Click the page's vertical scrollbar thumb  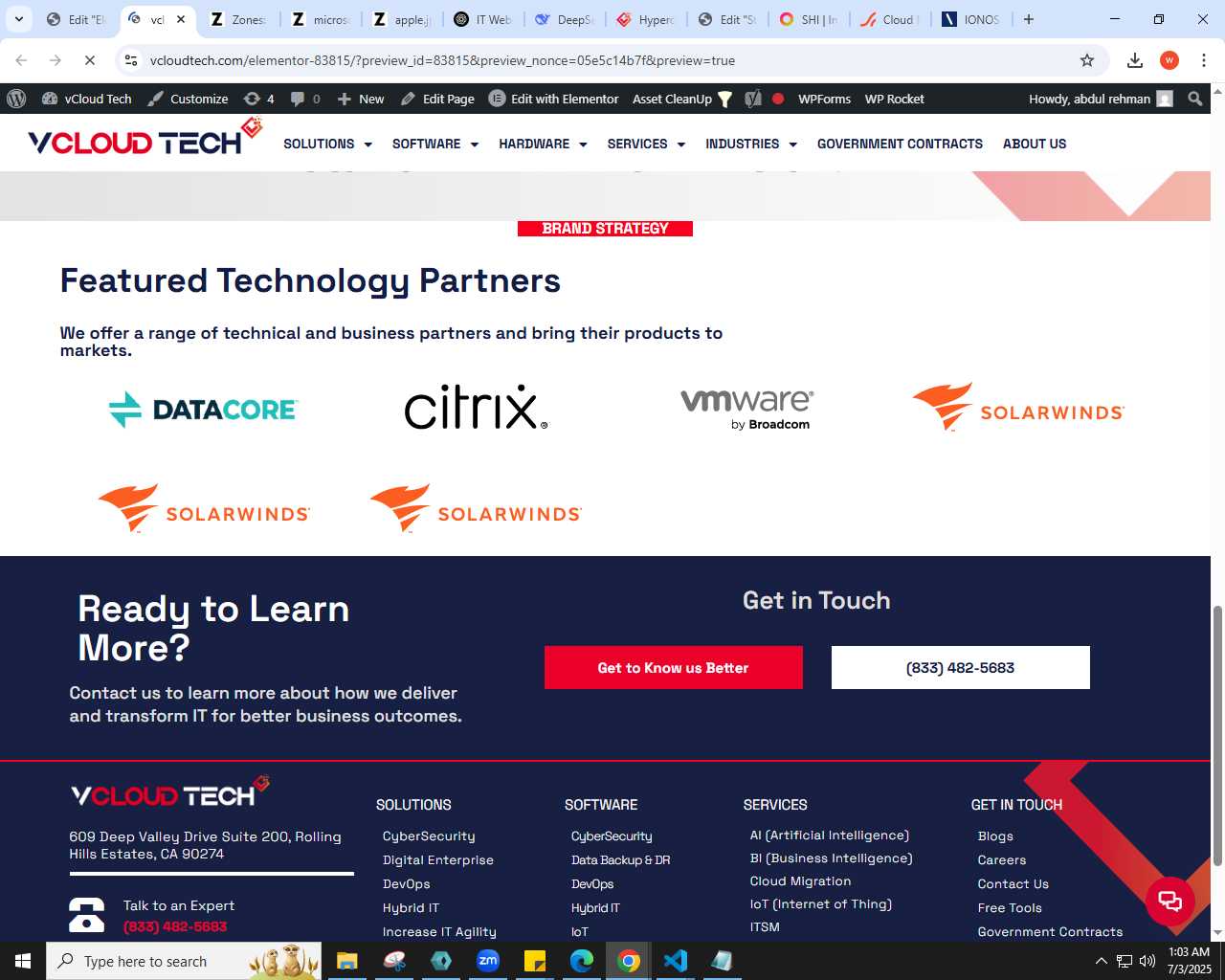click(1217, 737)
